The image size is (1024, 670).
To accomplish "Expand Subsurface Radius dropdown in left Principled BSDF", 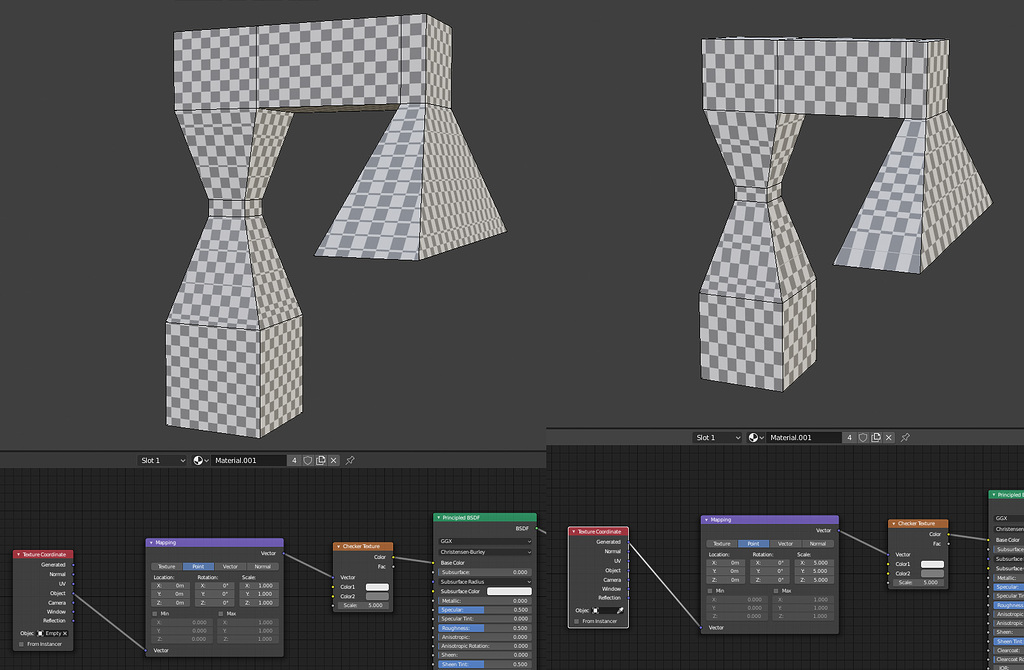I will (485, 581).
